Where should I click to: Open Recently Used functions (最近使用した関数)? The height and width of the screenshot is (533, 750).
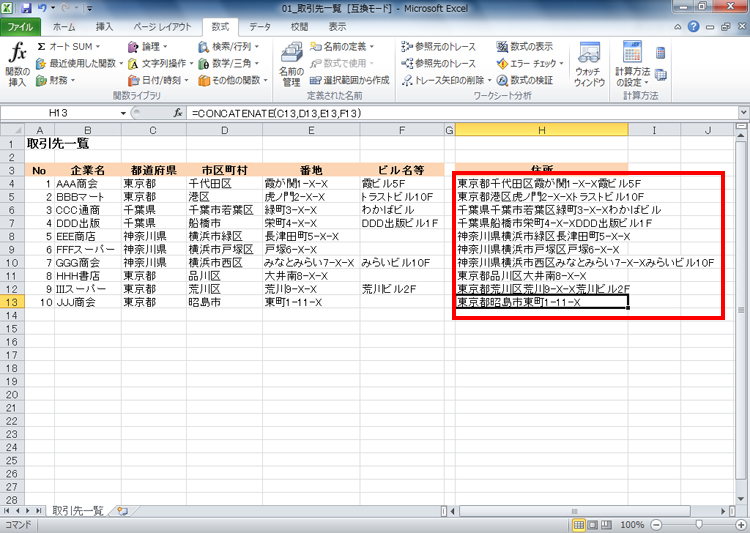(79, 63)
